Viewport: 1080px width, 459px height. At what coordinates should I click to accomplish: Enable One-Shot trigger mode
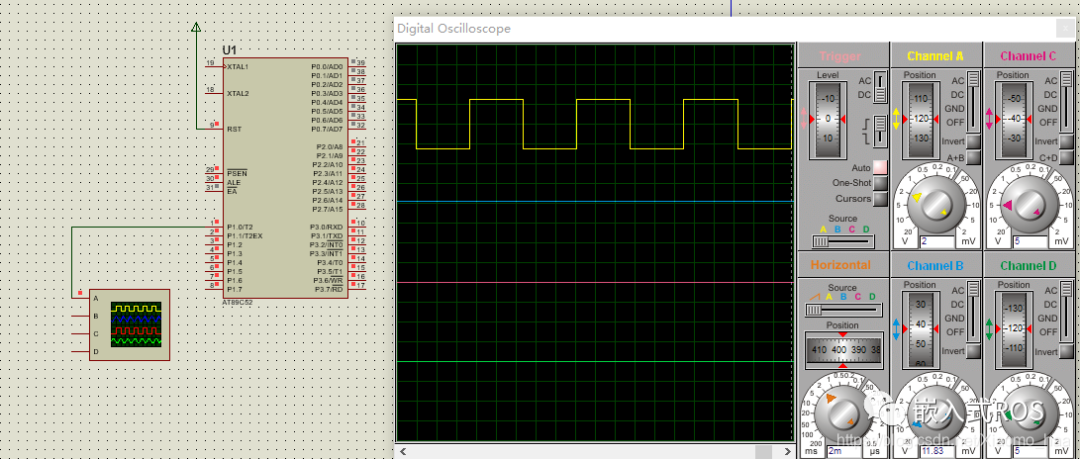click(880, 183)
